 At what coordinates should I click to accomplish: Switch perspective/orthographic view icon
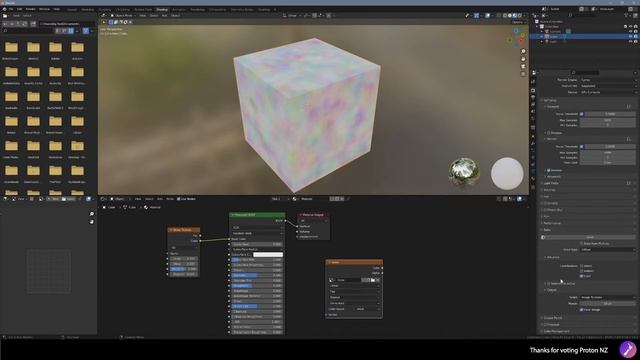tap(523, 74)
